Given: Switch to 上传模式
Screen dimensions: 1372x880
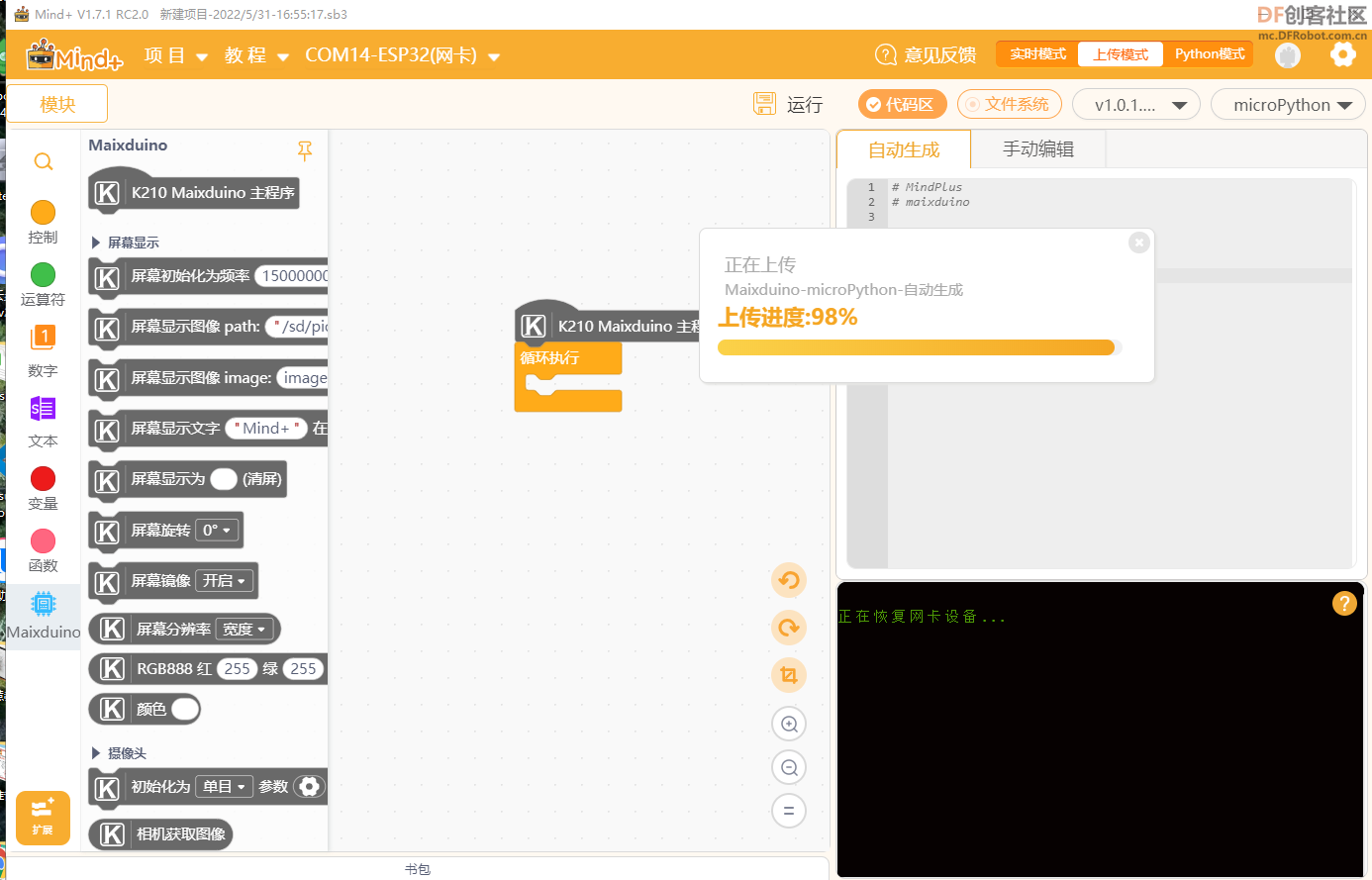Looking at the screenshot, I should click(x=1121, y=54).
